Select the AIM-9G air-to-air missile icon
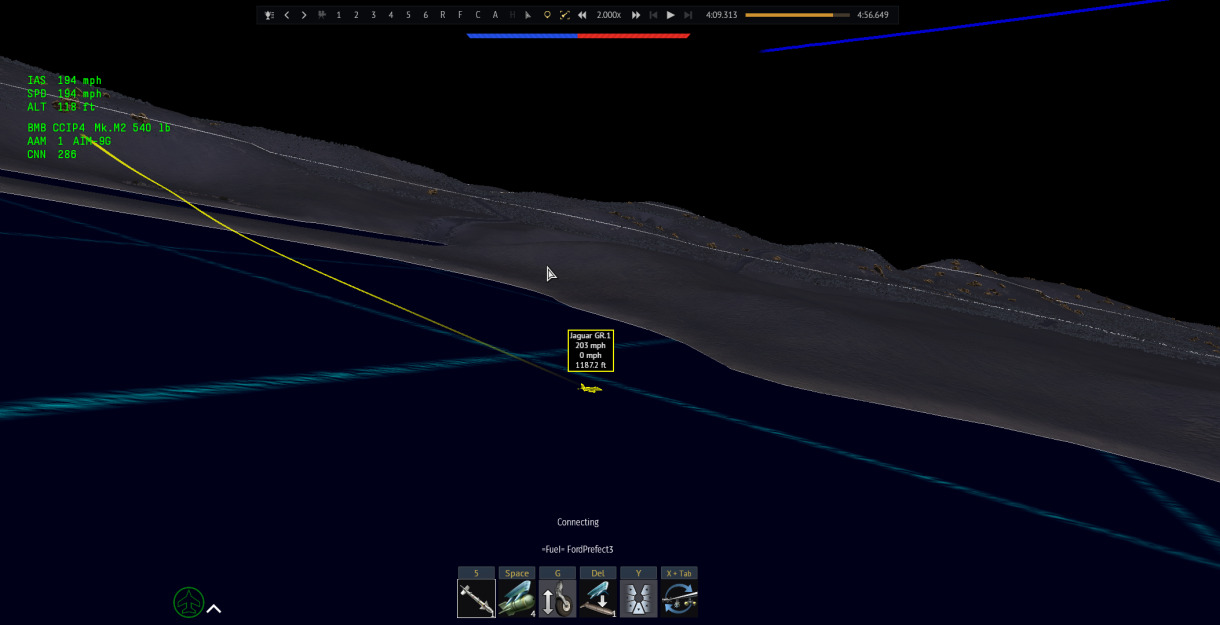 click(476, 599)
